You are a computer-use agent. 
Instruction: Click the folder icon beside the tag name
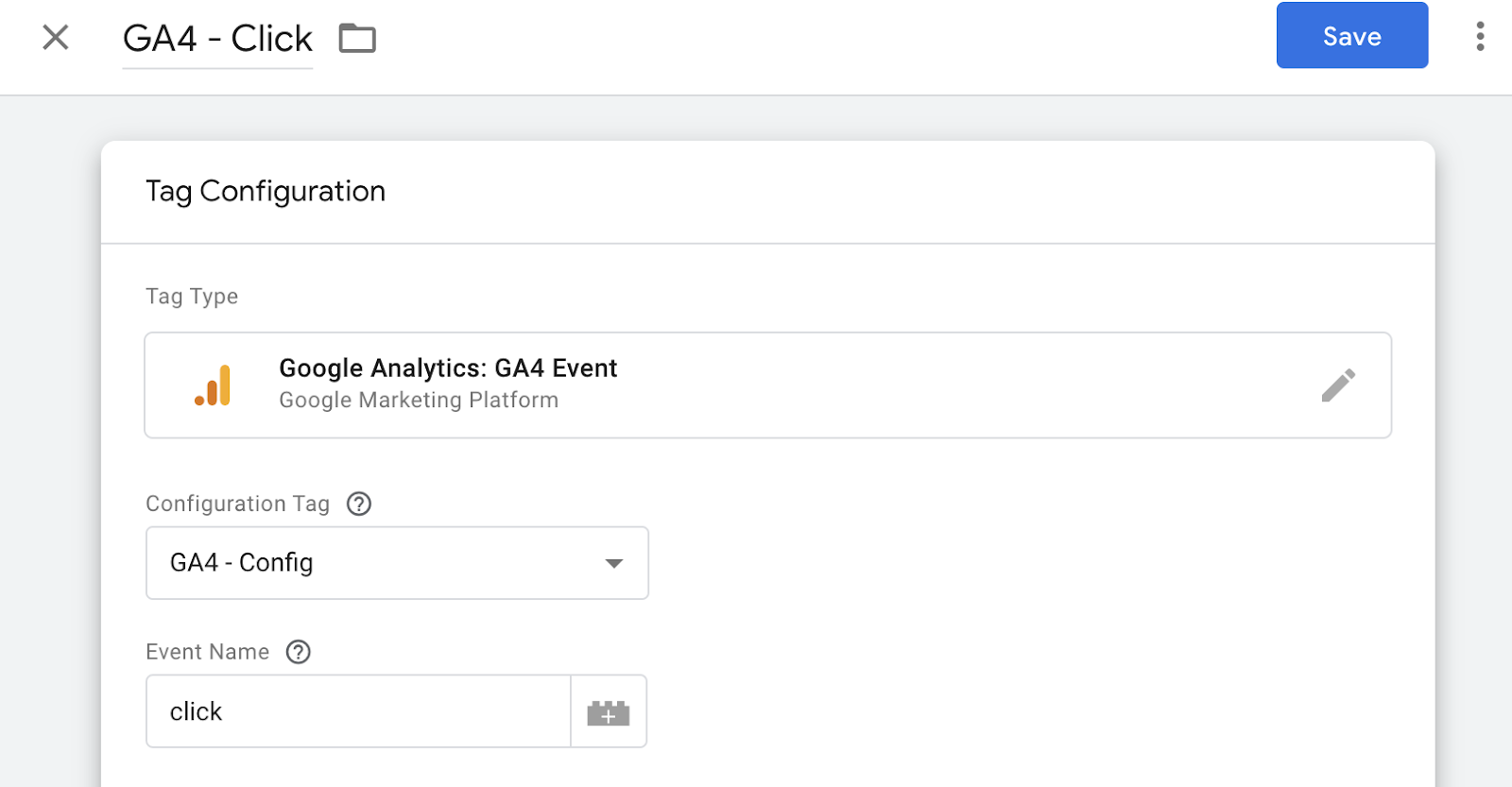click(357, 39)
